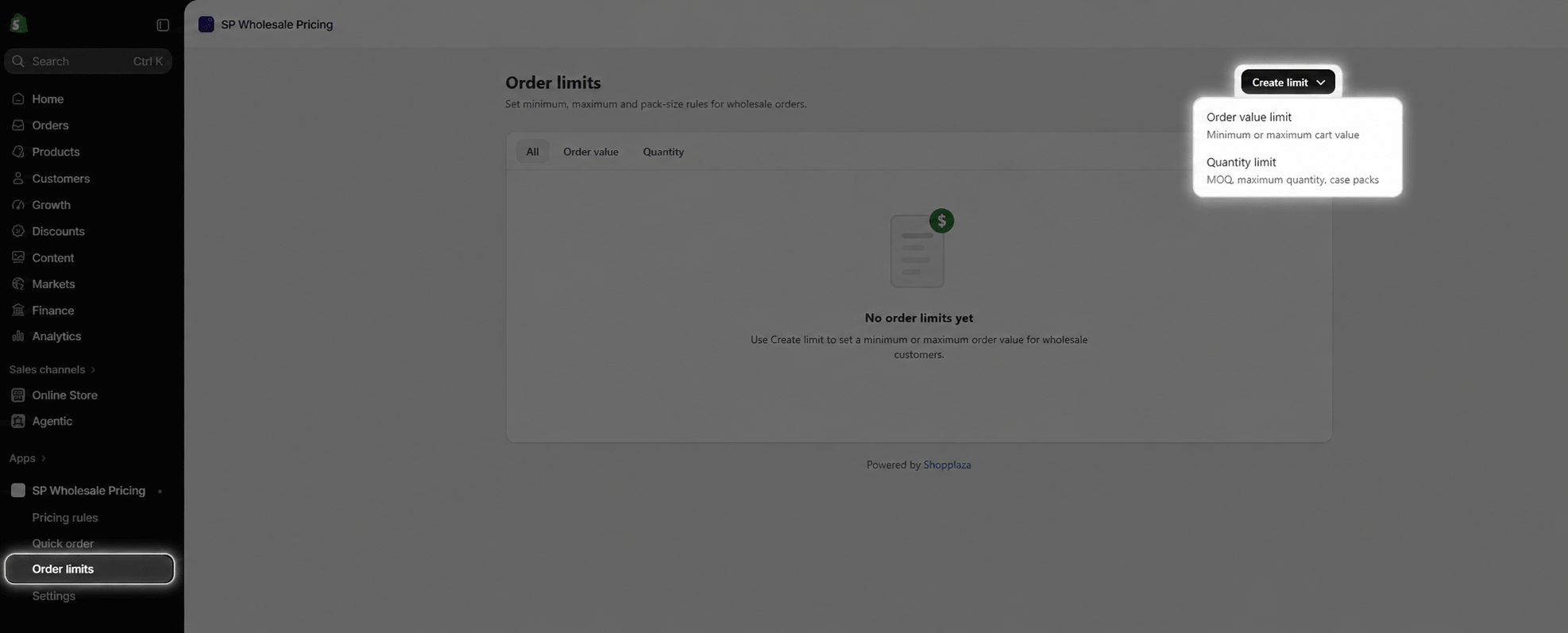Switch to the All tab
Image resolution: width=1568 pixels, height=633 pixels.
532,152
